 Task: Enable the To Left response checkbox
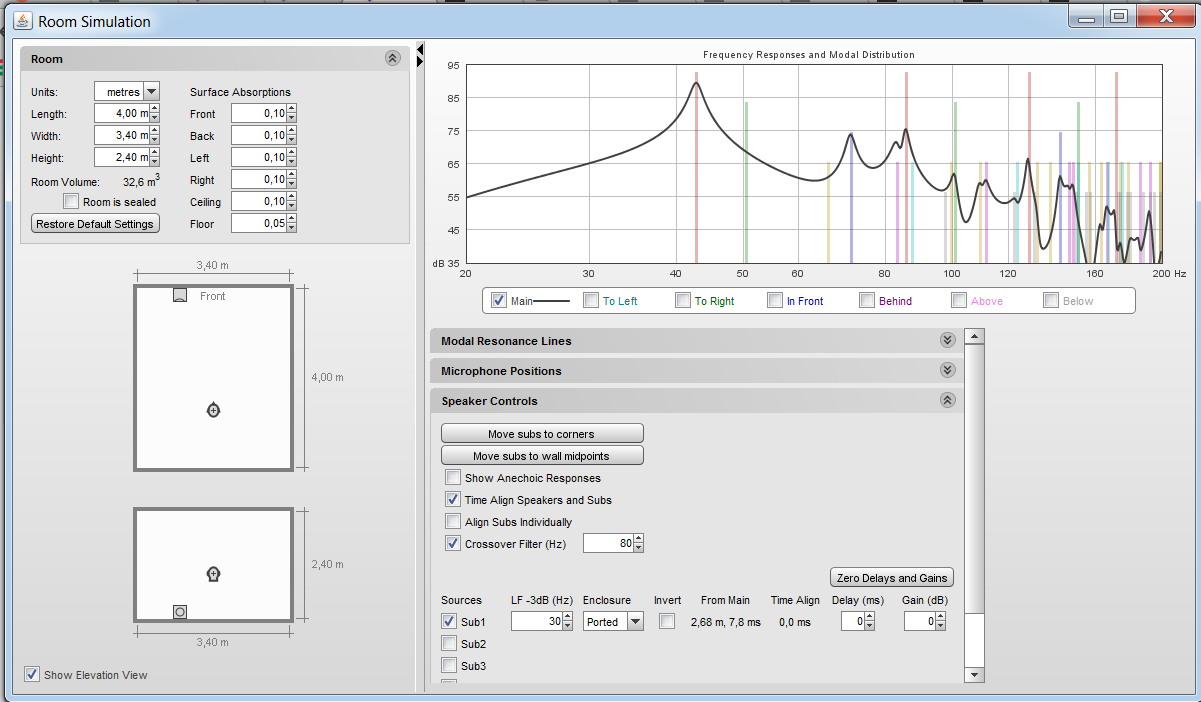click(x=591, y=300)
